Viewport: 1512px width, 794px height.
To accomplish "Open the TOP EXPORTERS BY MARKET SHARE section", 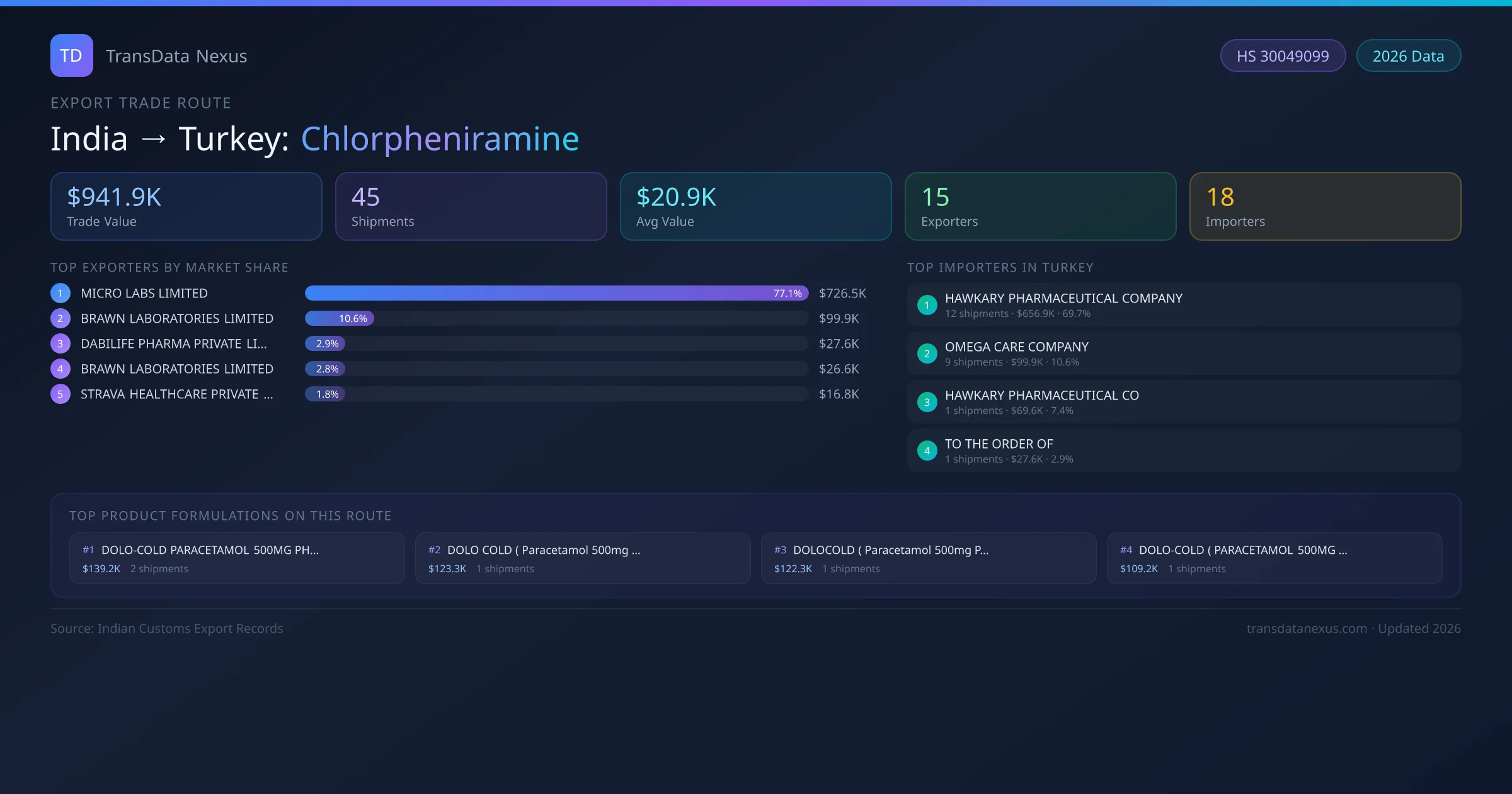I will [169, 267].
